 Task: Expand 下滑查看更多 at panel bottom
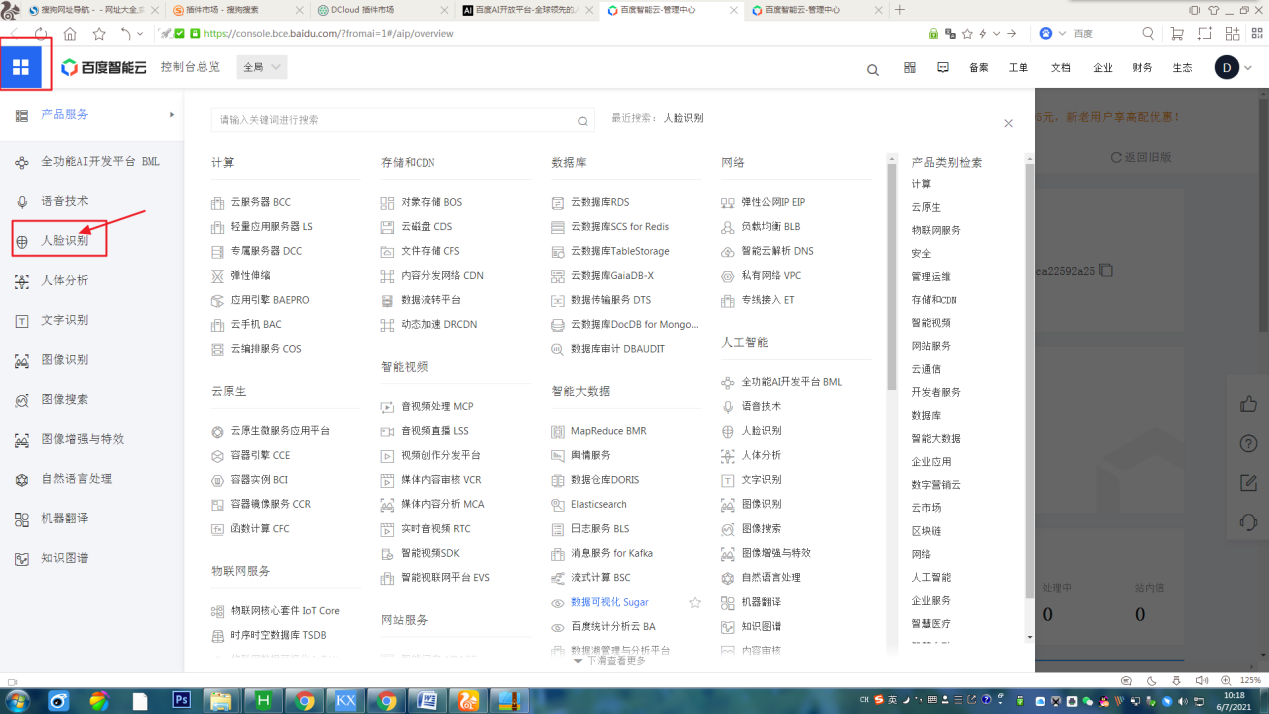pyautogui.click(x=609, y=661)
